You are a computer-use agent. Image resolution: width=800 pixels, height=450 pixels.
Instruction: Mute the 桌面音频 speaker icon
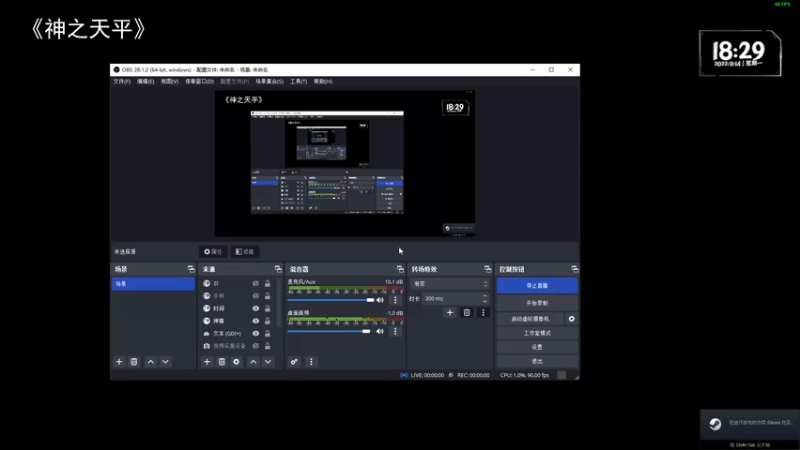[380, 331]
